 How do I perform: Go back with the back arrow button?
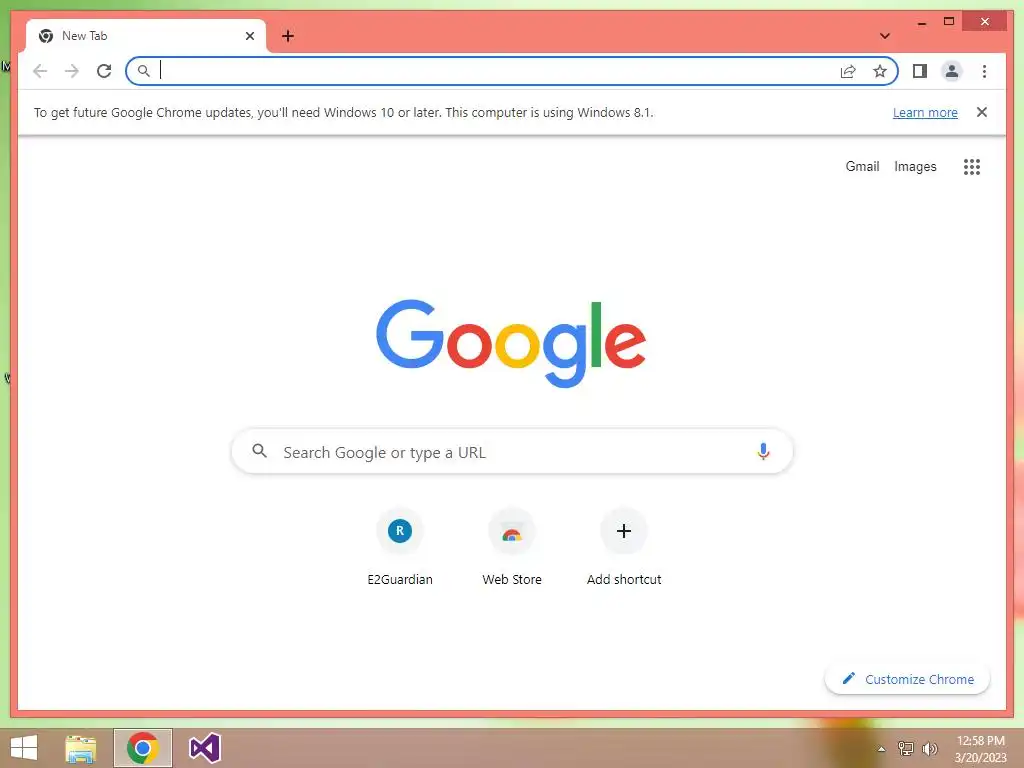pos(40,71)
